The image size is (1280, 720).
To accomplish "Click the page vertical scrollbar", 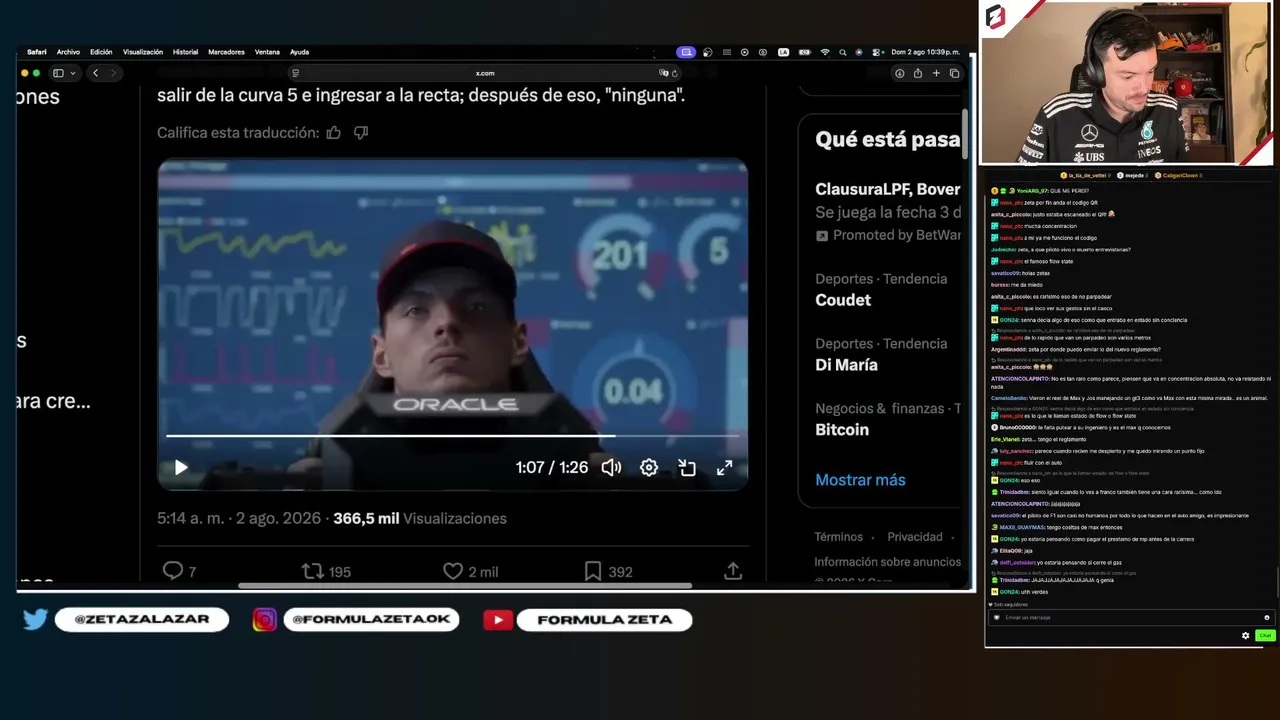I will click(x=965, y=135).
